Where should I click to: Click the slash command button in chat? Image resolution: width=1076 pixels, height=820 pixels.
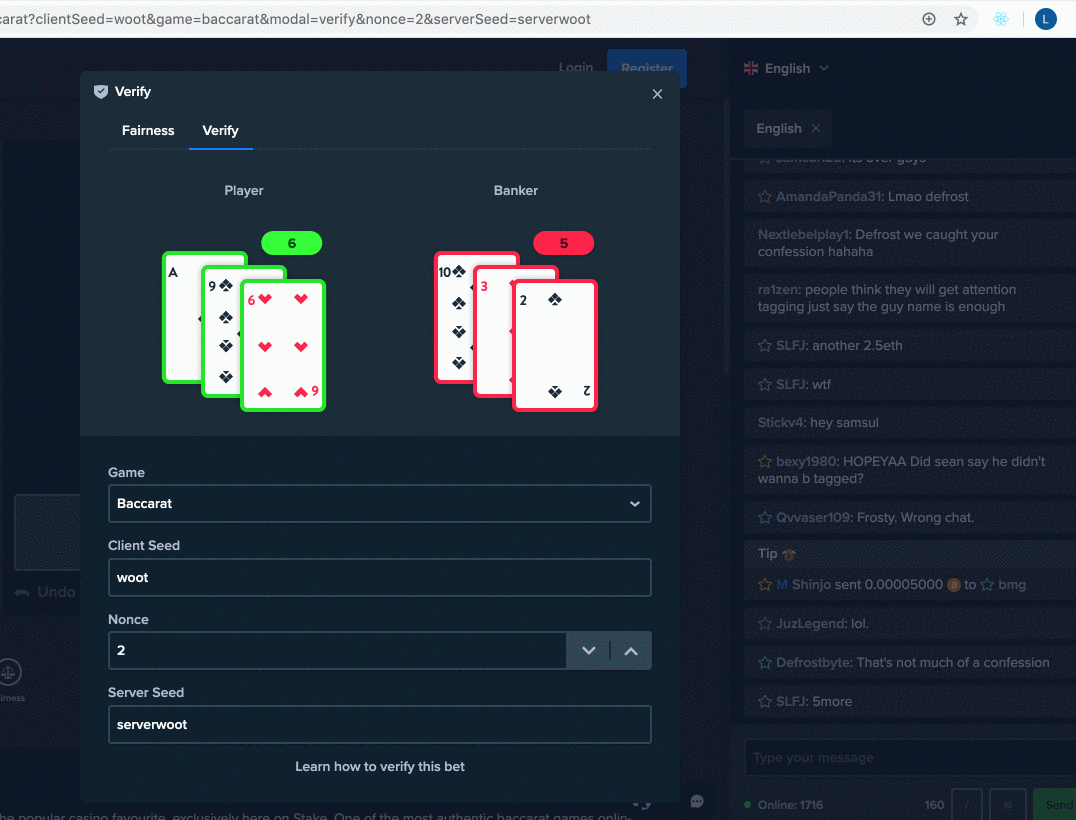(x=966, y=805)
